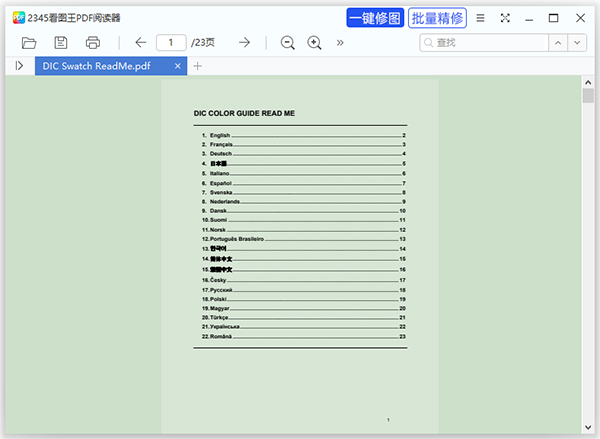Jump to previous search result arrow
The height and width of the screenshot is (439, 600).
click(557, 42)
